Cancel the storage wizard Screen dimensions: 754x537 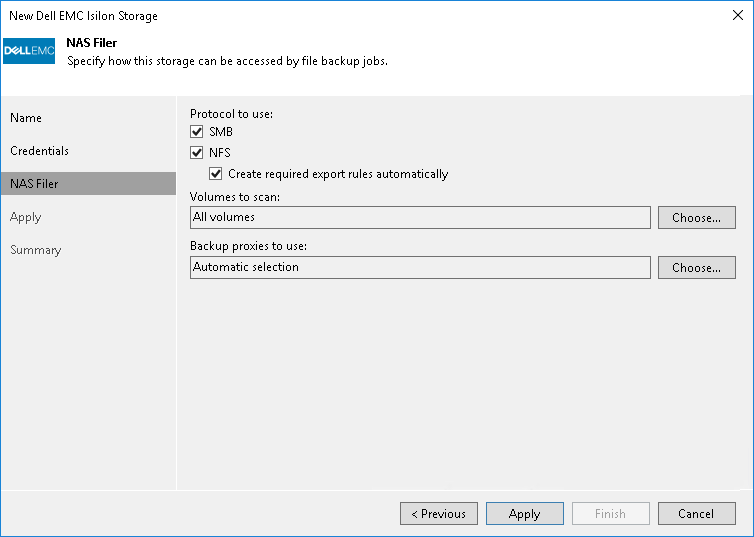point(696,514)
